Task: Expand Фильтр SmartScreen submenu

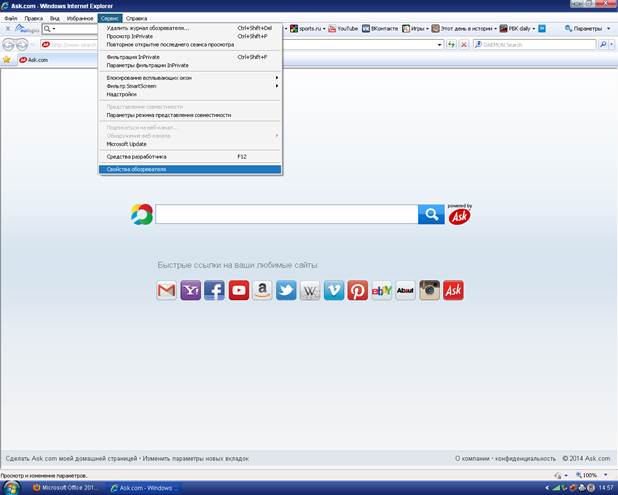Action: 190,86
